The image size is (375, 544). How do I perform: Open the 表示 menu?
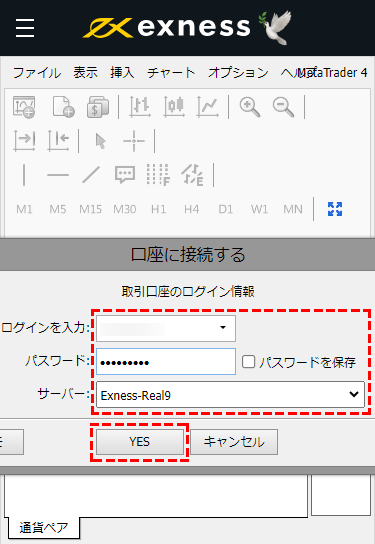85,73
